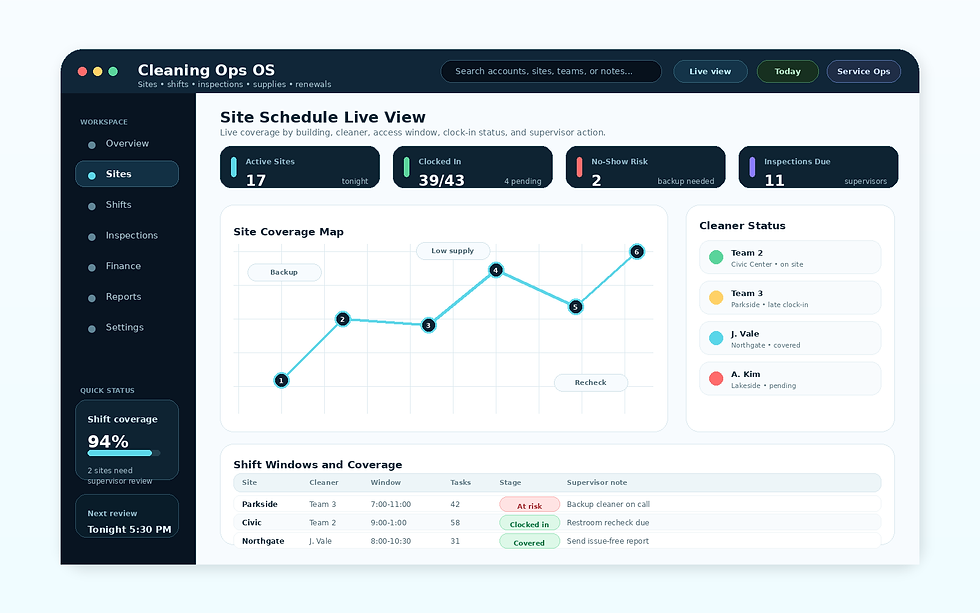Click the bullet dot beside Settings
980x613 pixels.
[92, 329]
